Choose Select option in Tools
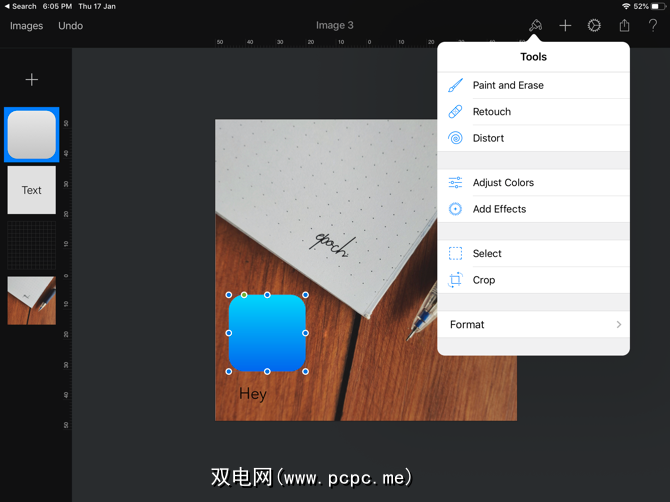 [x=534, y=253]
